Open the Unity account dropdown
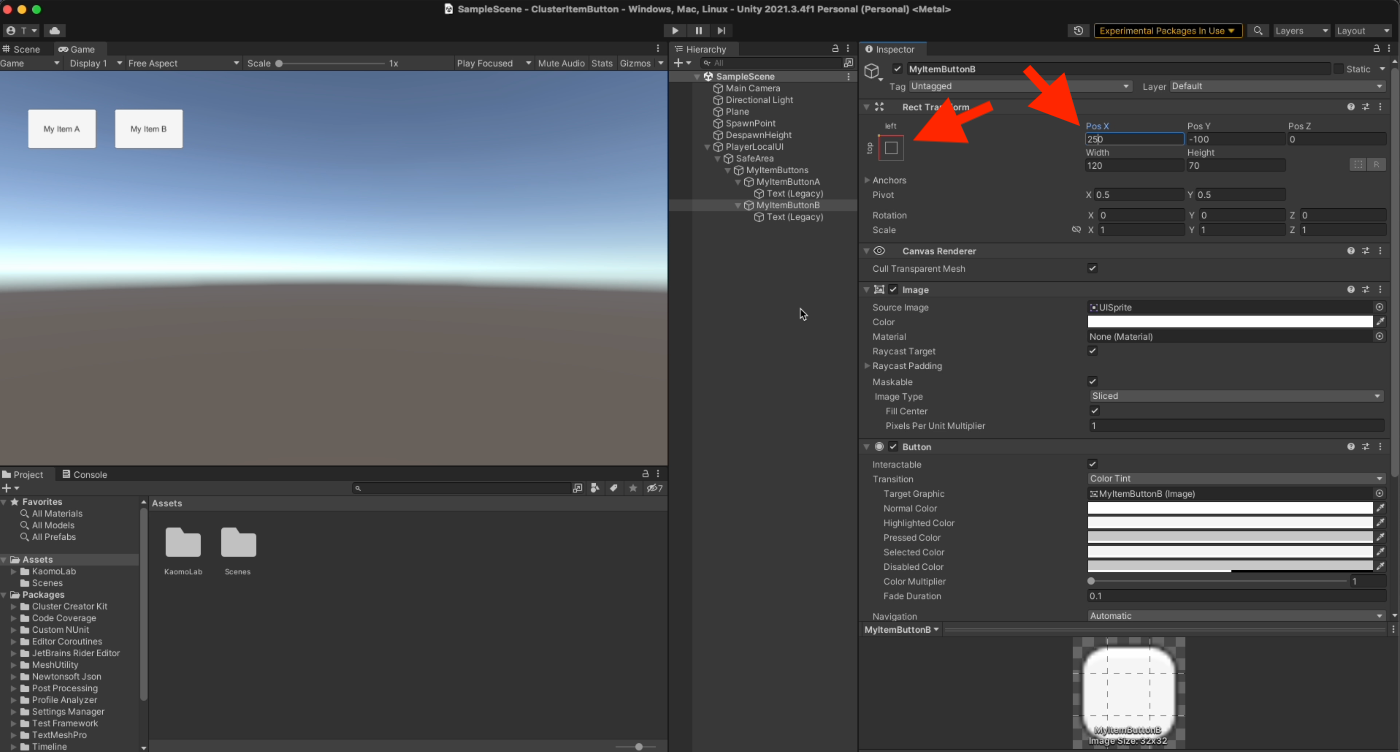 tap(22, 31)
